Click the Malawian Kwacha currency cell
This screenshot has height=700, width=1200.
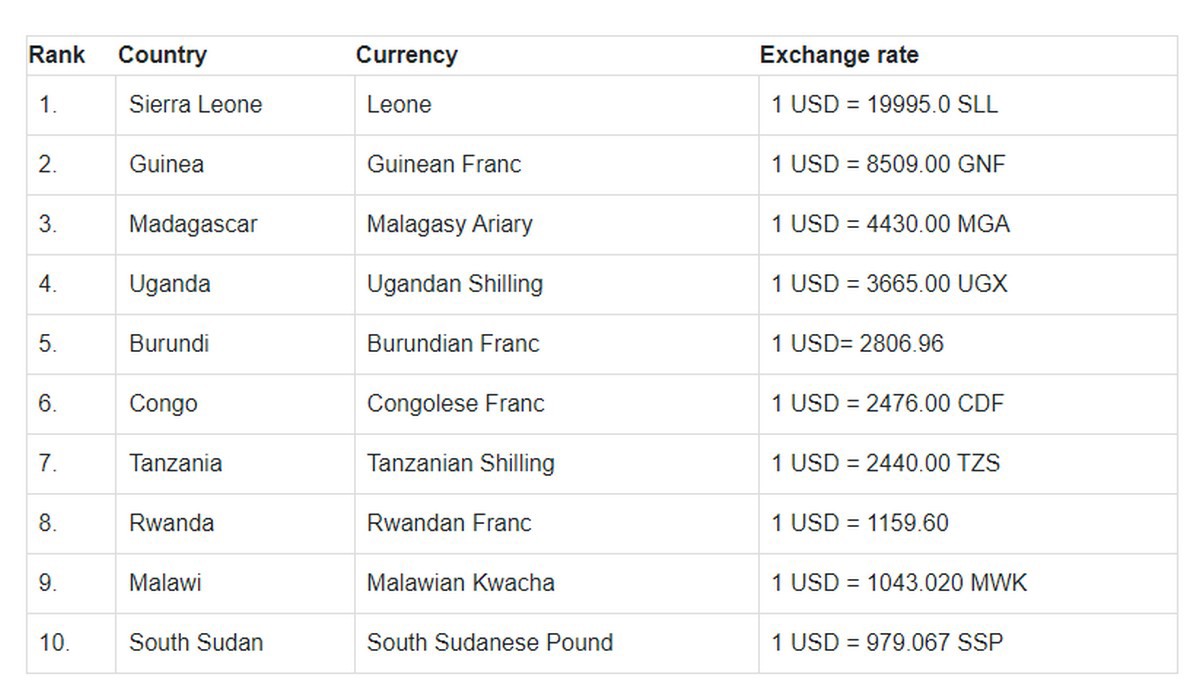click(x=460, y=583)
